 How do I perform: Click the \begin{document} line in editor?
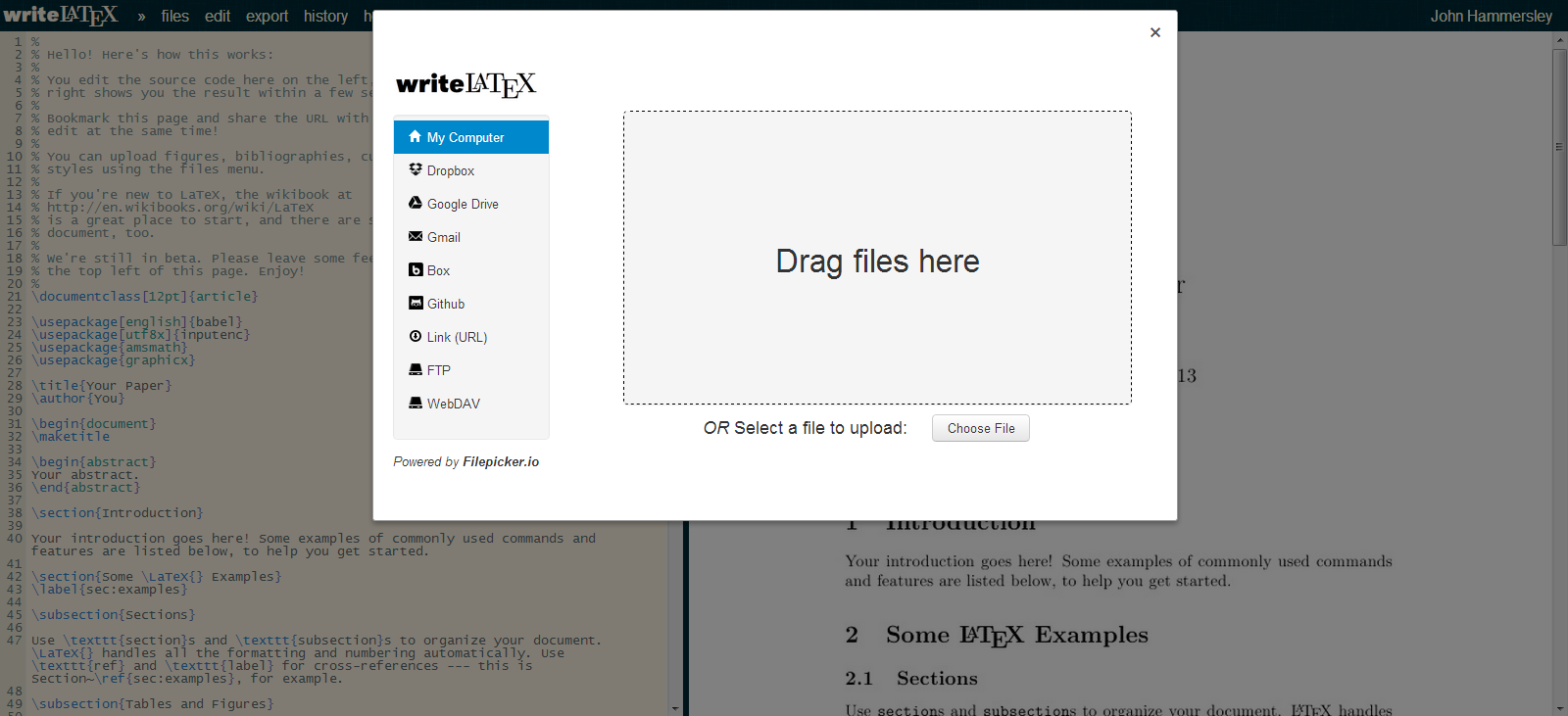[x=94, y=423]
